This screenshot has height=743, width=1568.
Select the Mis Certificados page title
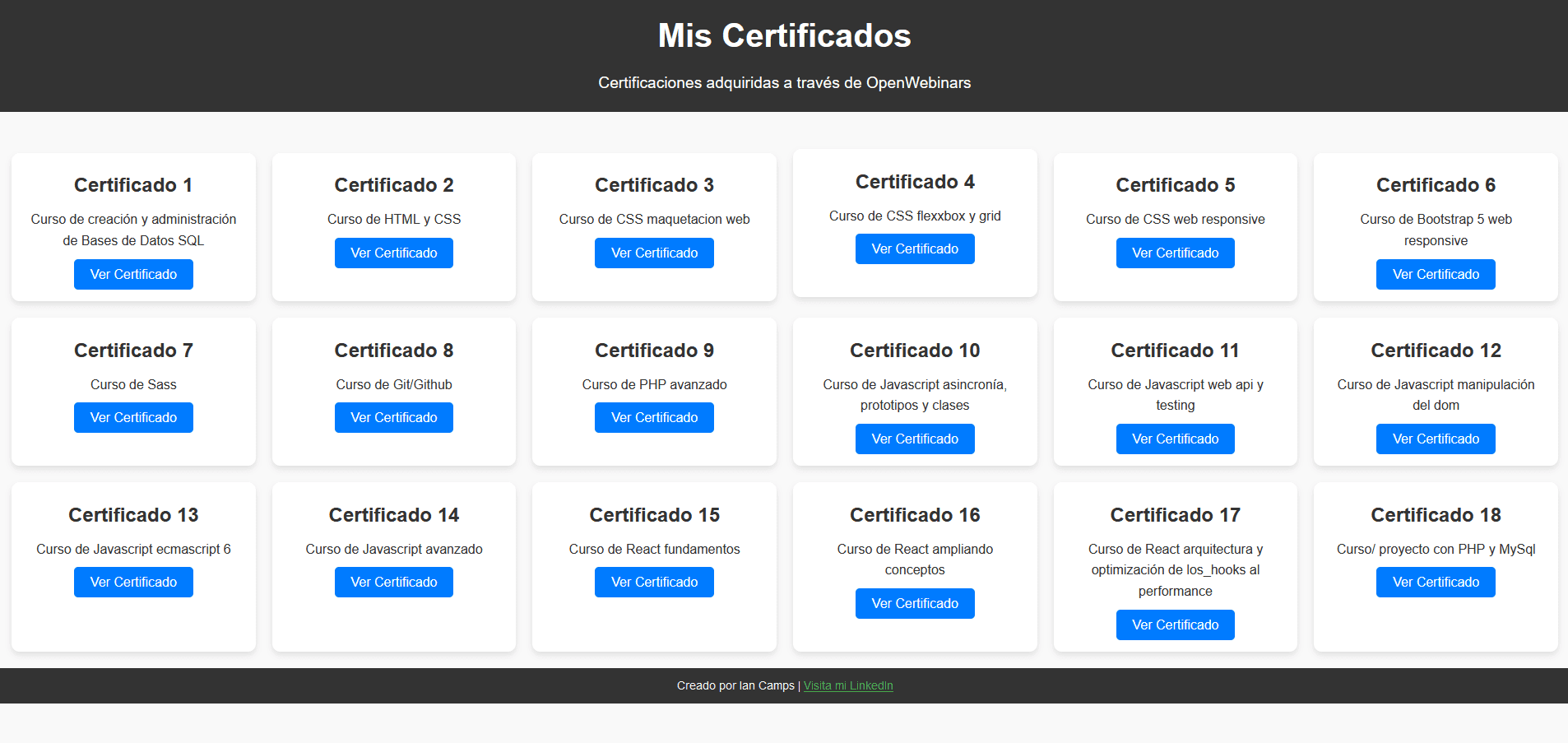pos(783,35)
